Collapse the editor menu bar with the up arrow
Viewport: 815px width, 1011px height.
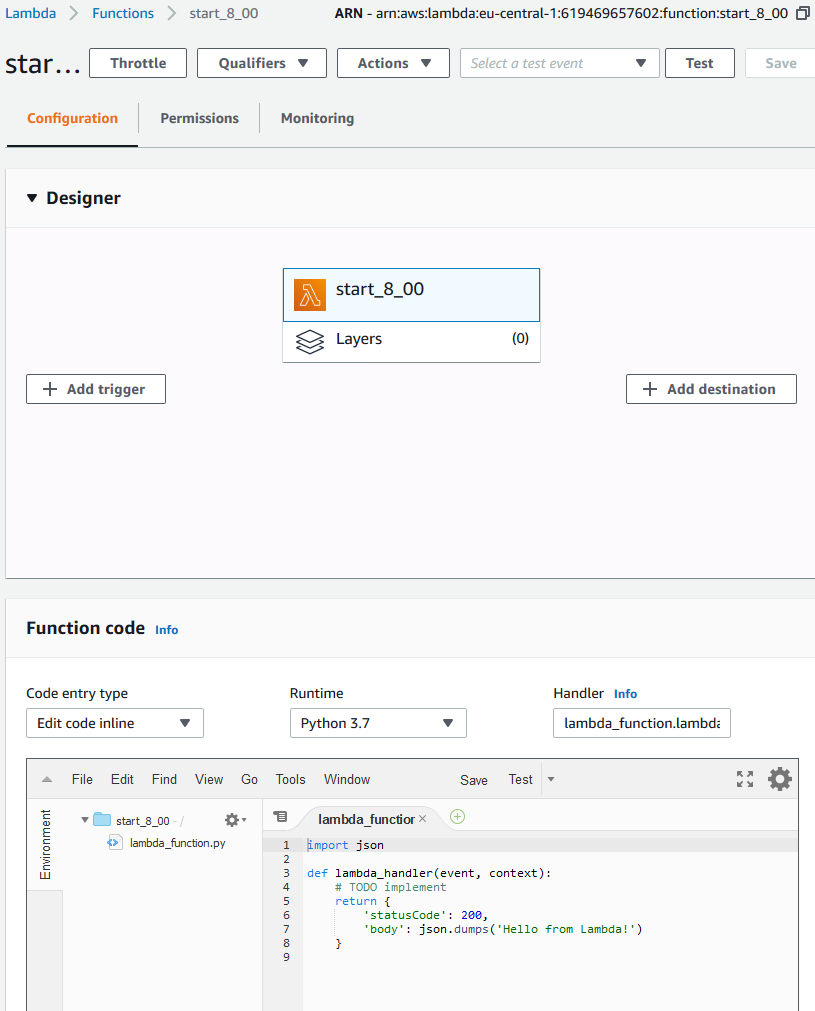(x=46, y=780)
